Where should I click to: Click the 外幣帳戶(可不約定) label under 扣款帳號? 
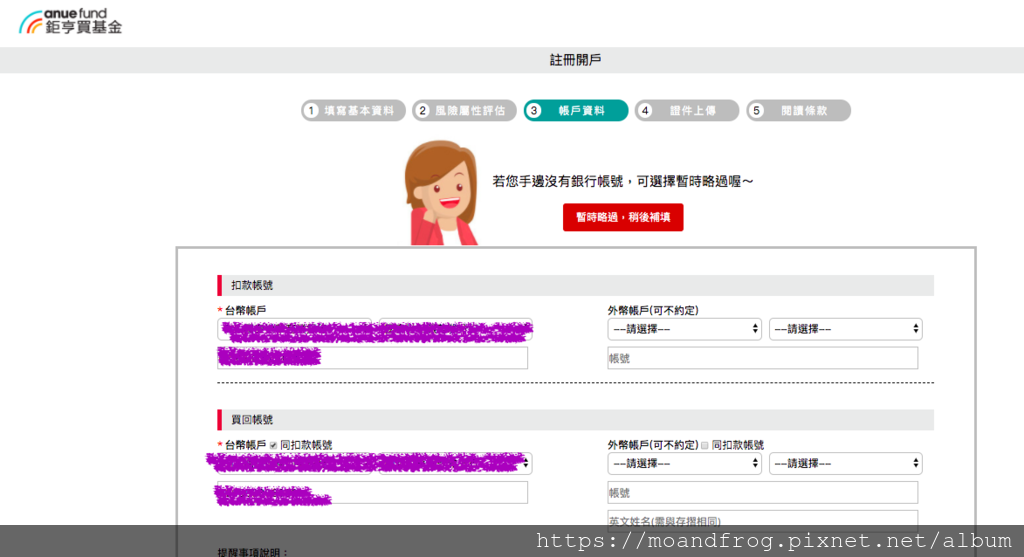[x=653, y=310]
